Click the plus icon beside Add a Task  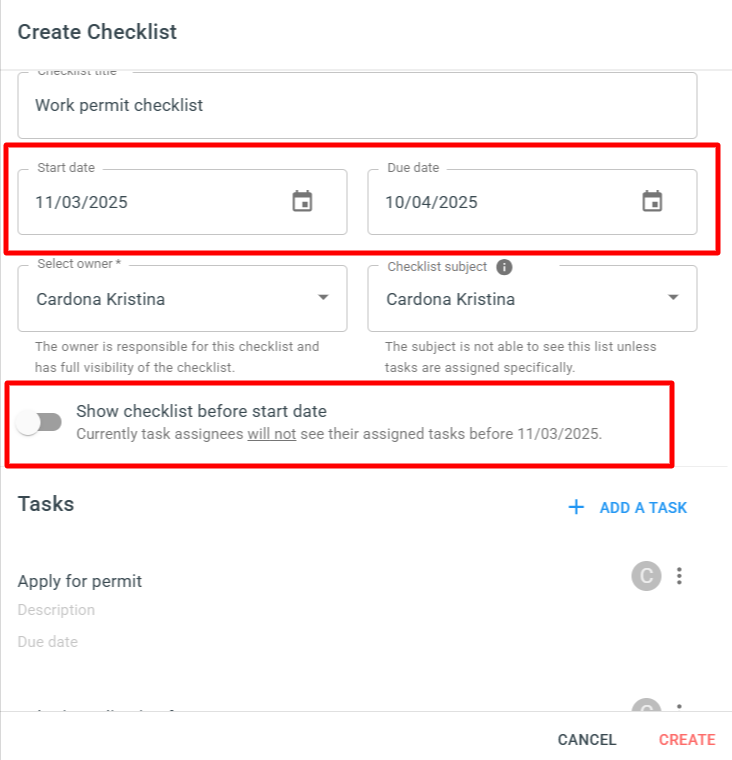[x=576, y=507]
